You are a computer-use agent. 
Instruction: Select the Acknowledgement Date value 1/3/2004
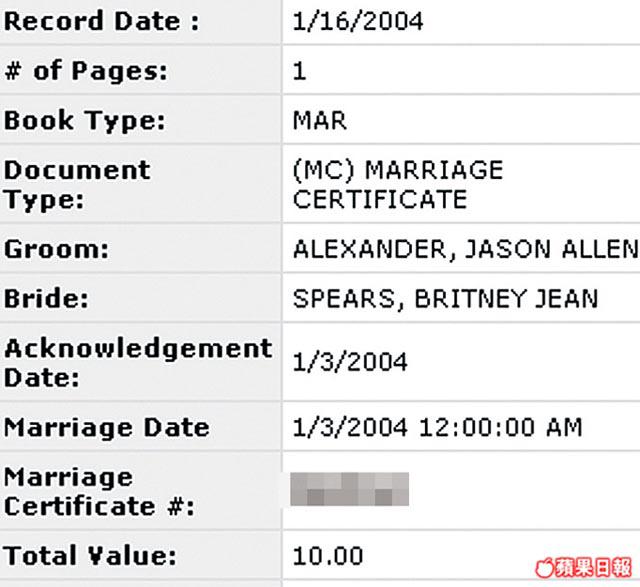coord(350,362)
